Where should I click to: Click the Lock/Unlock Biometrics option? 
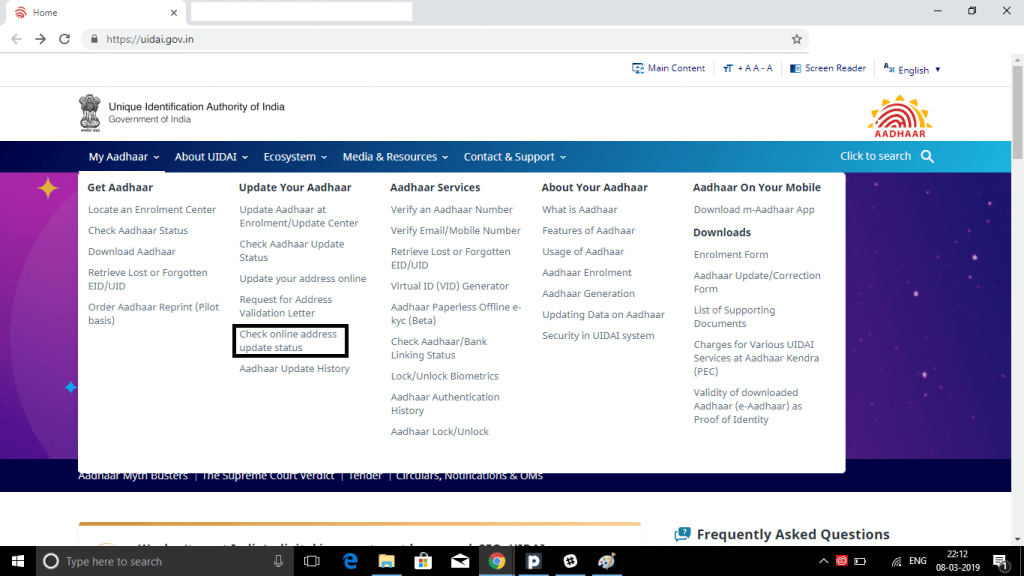(x=443, y=375)
